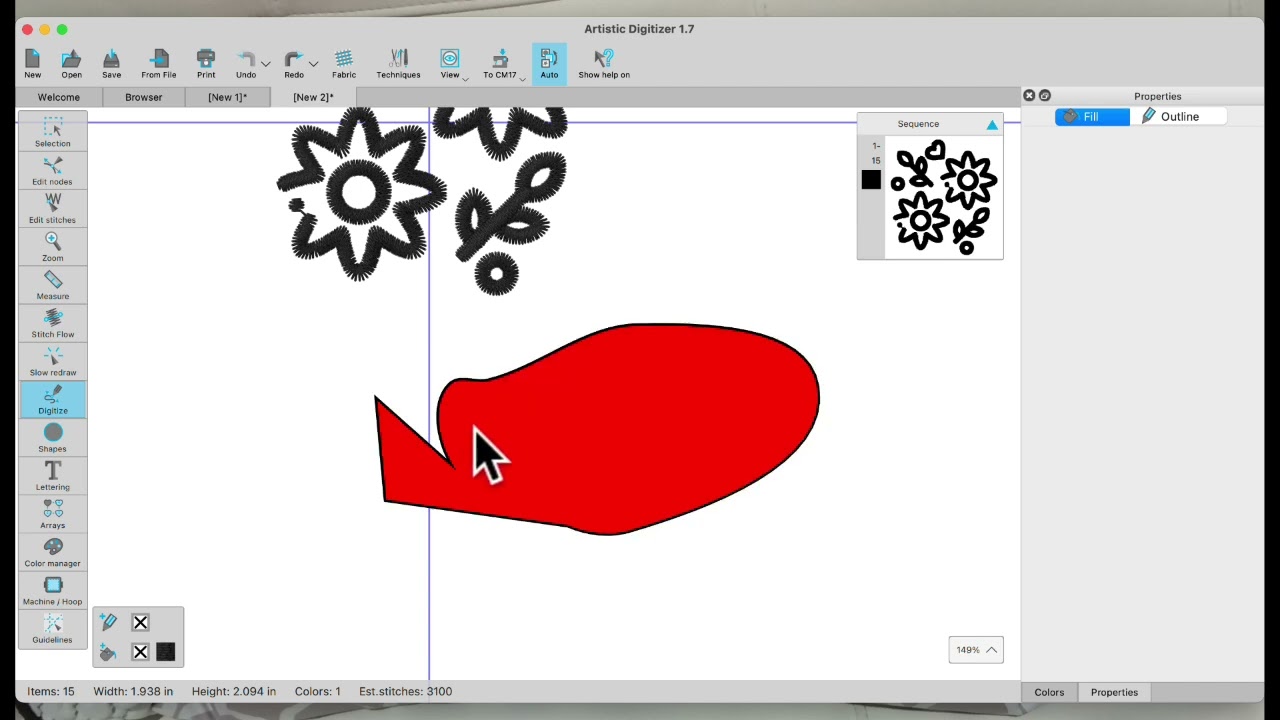Start Slow redraw simulation
Viewport: 1280px width, 720px height.
pyautogui.click(x=53, y=360)
